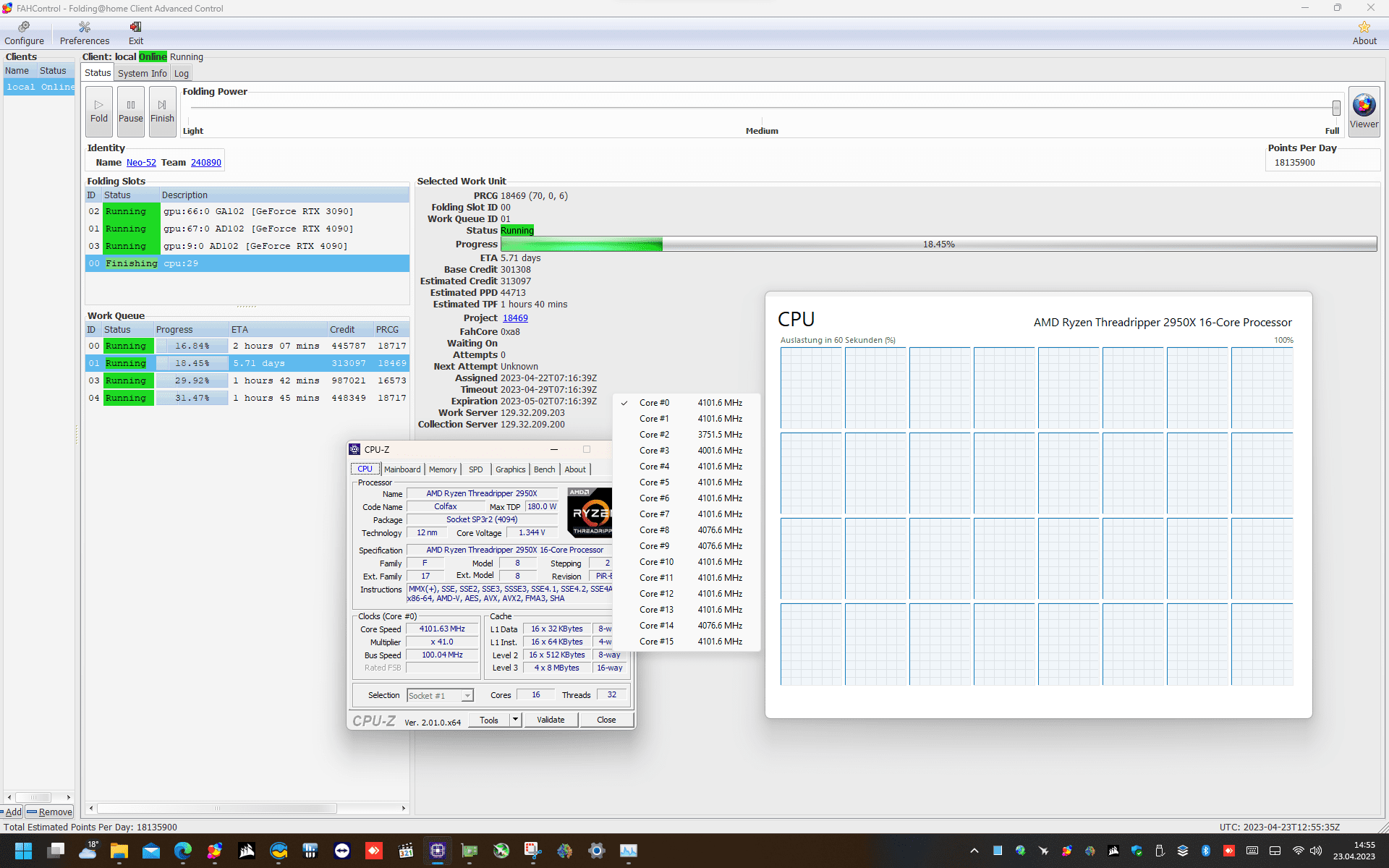Switch to CPU-Z taskbar icon
1389x868 pixels.
(438, 851)
